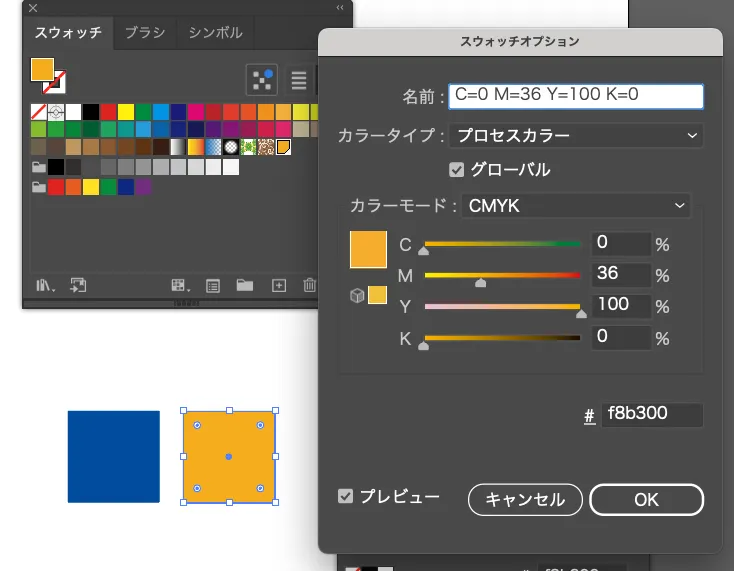Viewport: 734px width, 571px height.
Task: Click the New Swatch plus icon
Action: tap(279, 285)
